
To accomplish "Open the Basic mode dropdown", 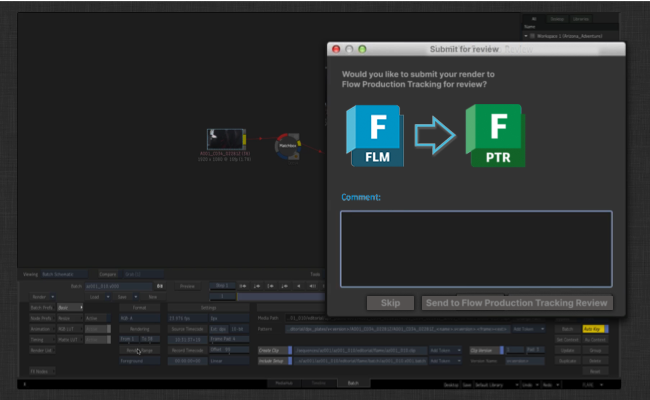I will pos(70,308).
